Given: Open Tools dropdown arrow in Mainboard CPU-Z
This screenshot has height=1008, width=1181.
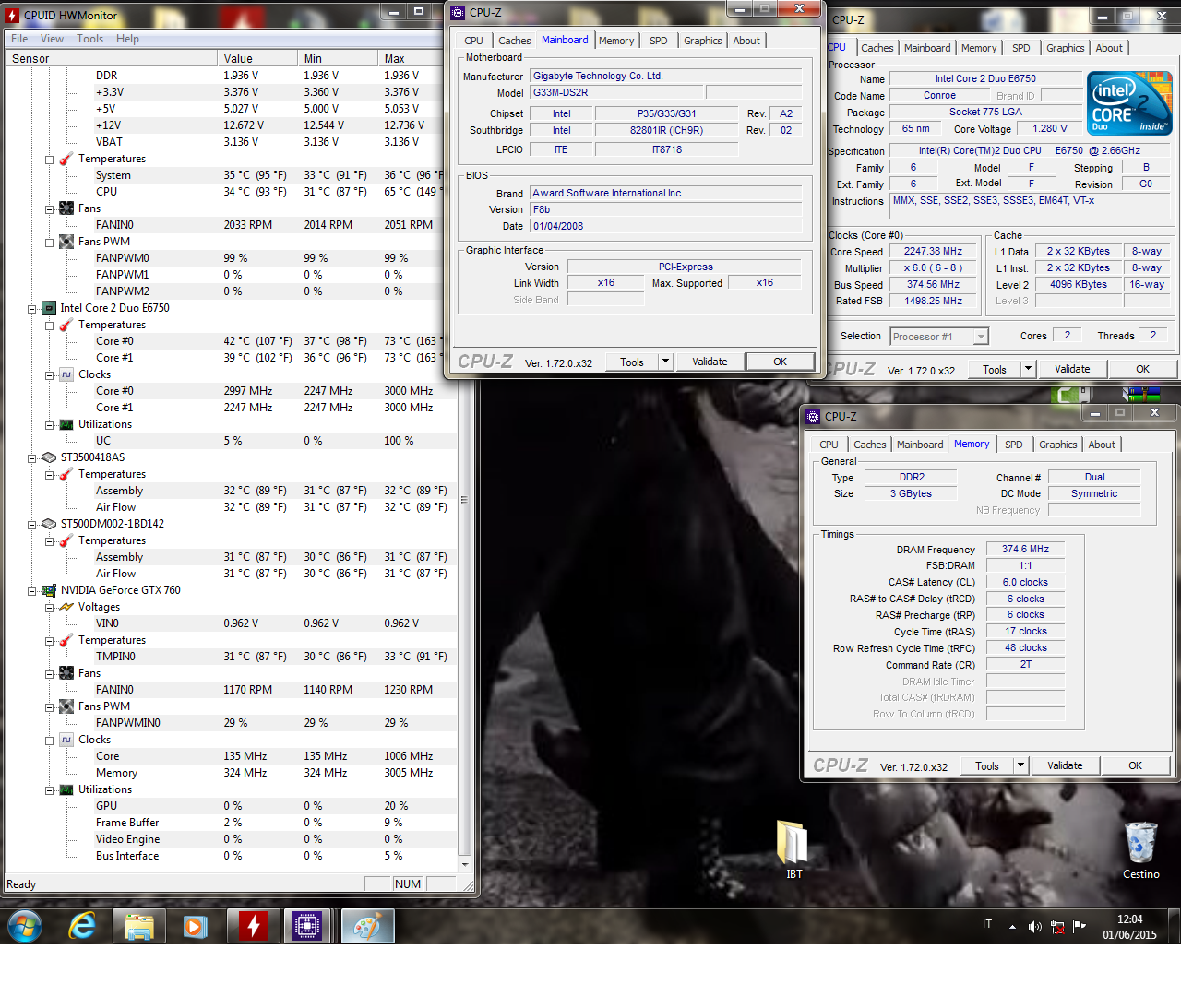Looking at the screenshot, I should click(x=665, y=362).
